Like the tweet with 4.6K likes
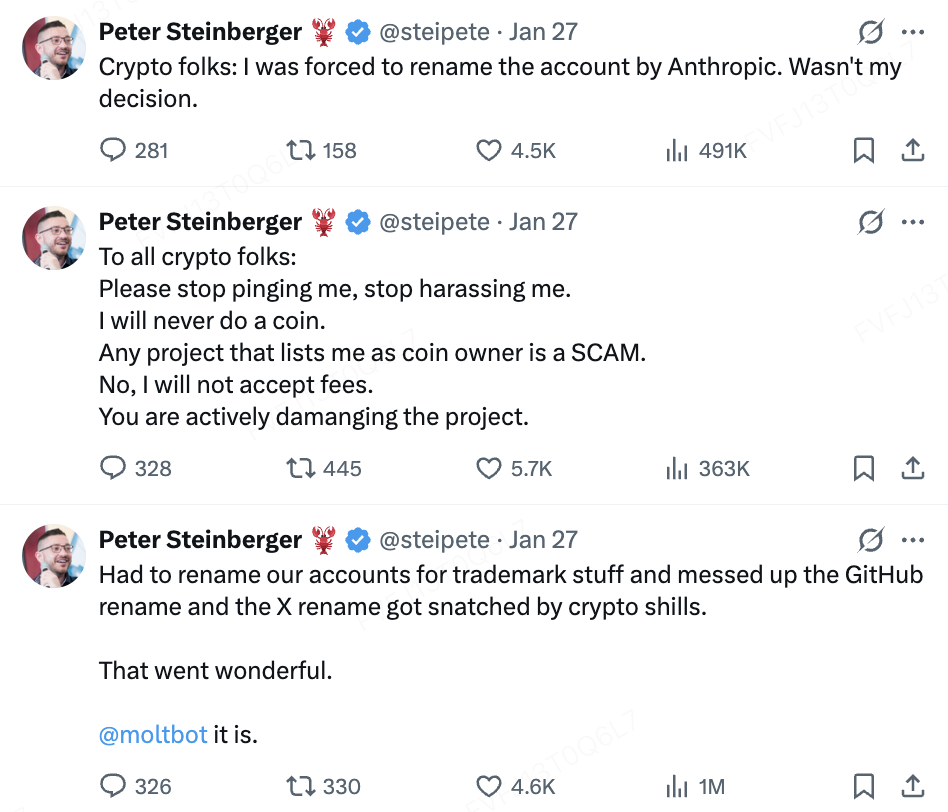The width and height of the screenshot is (948, 812). (488, 786)
